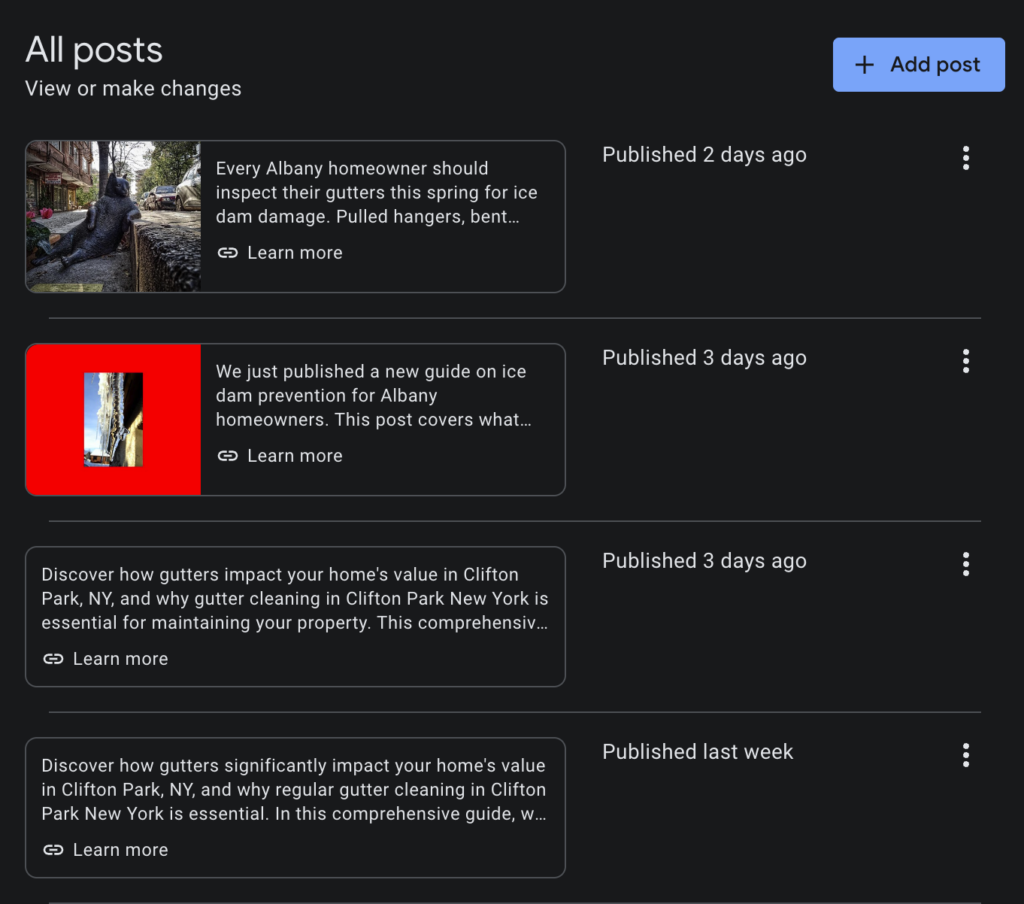
Task: Click the plus icon in Add post
Action: click(x=864, y=65)
